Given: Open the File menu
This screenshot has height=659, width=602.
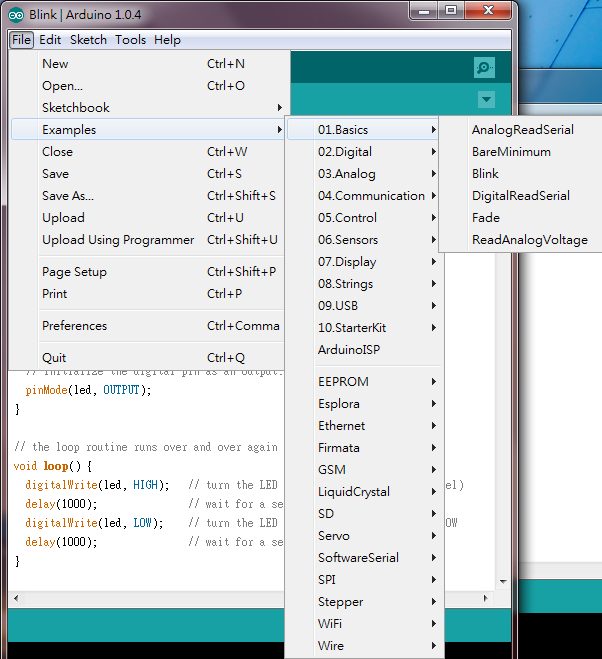Looking at the screenshot, I should (21, 40).
